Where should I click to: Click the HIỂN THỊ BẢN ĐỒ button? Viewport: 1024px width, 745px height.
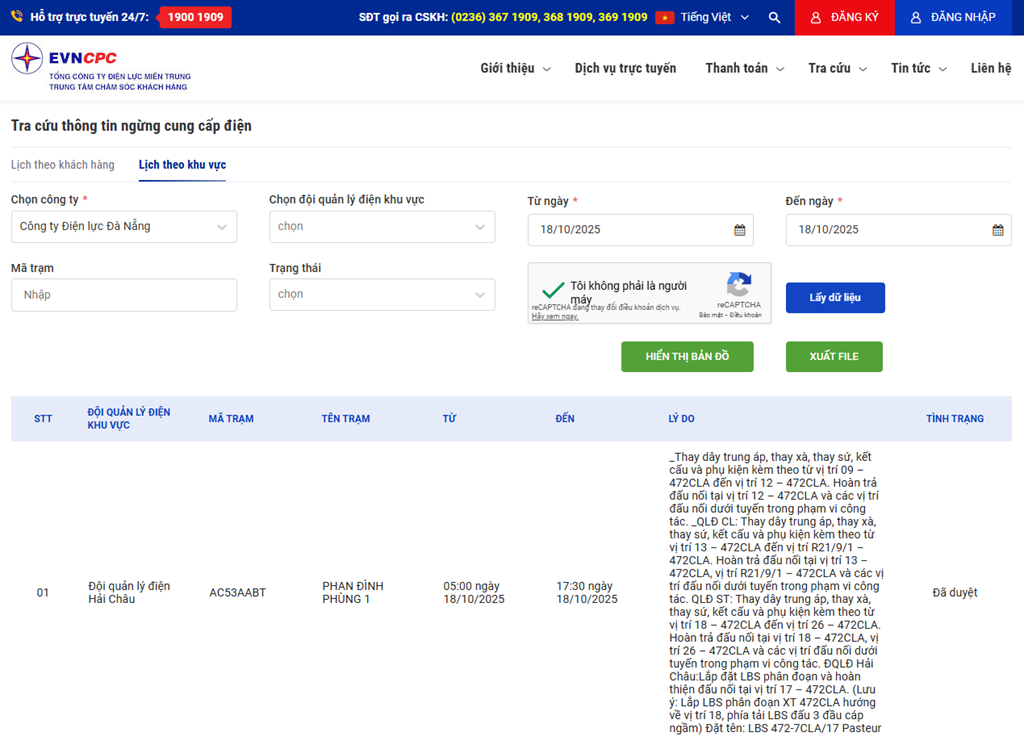(687, 357)
